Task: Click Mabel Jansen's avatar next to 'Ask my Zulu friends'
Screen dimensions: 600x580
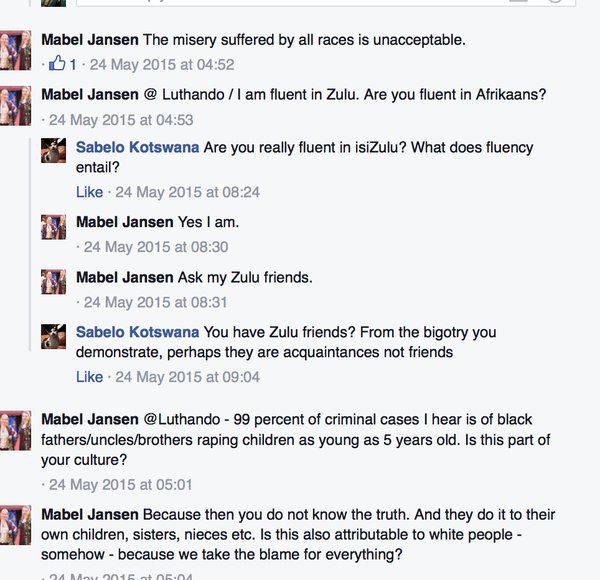Action: click(x=54, y=283)
